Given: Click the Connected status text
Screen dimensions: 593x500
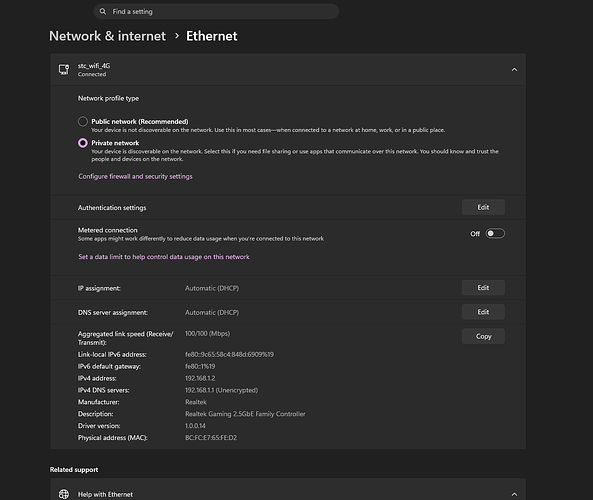Looking at the screenshot, I should pos(92,75).
